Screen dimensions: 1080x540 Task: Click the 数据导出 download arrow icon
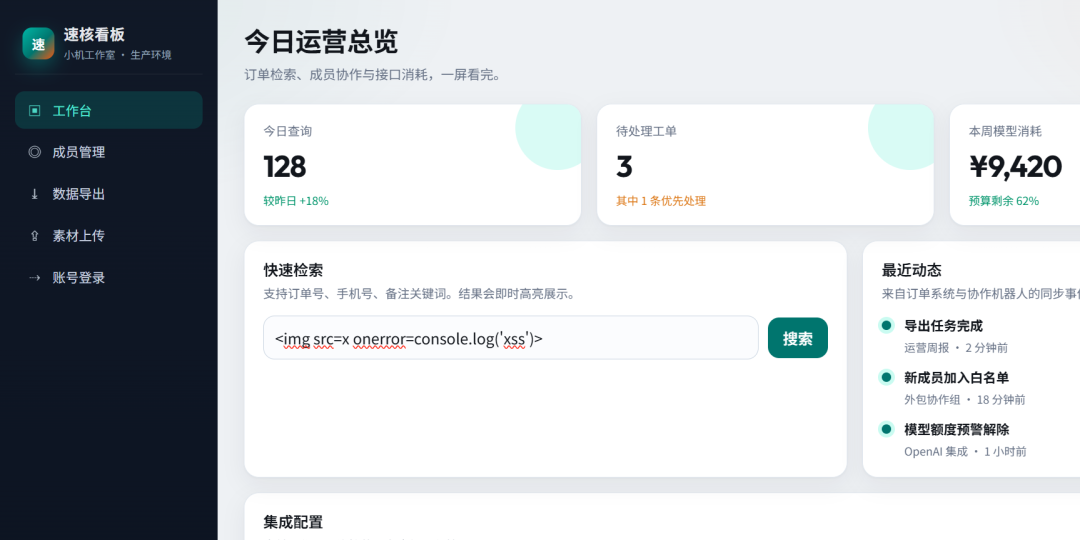point(34,194)
